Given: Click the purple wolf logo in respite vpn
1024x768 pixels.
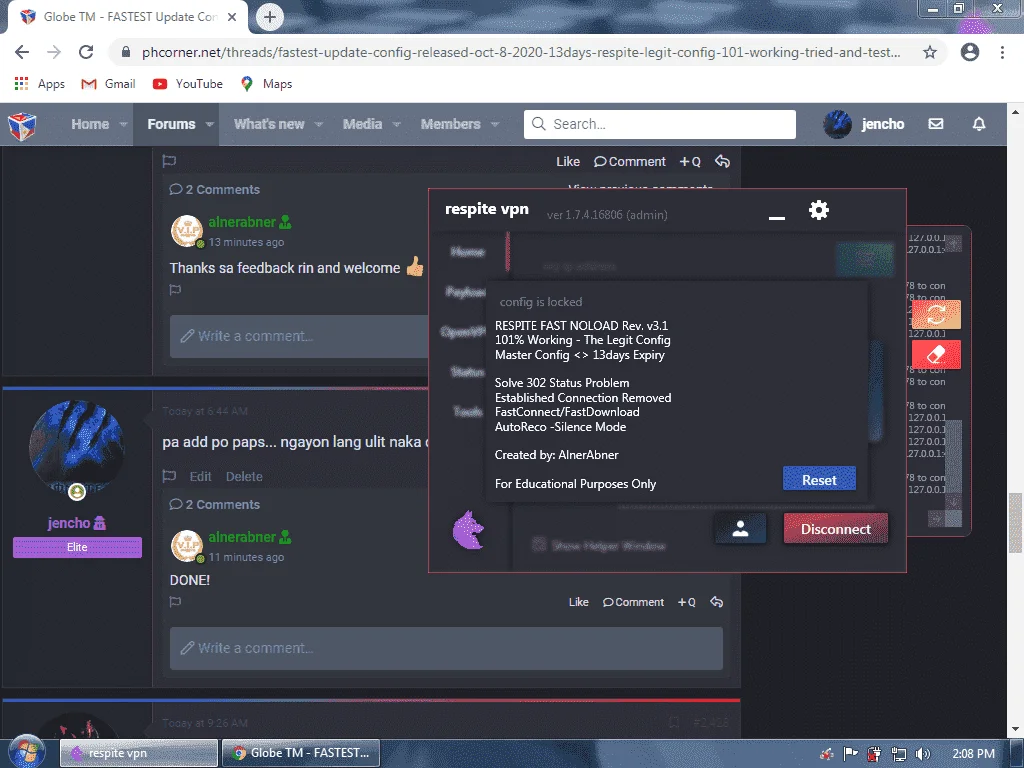Looking at the screenshot, I should 468,530.
